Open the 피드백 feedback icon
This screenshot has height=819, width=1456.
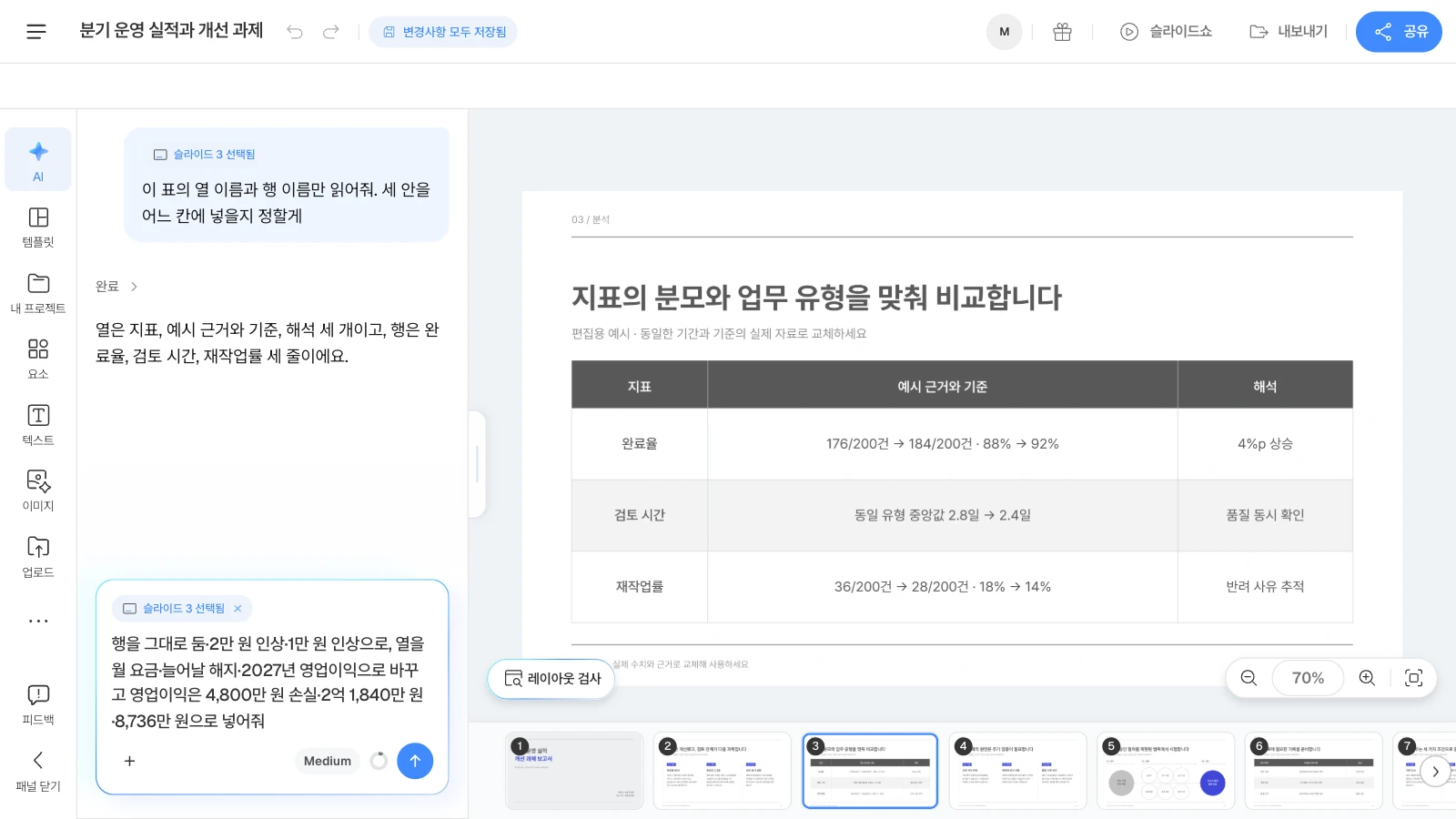click(38, 704)
